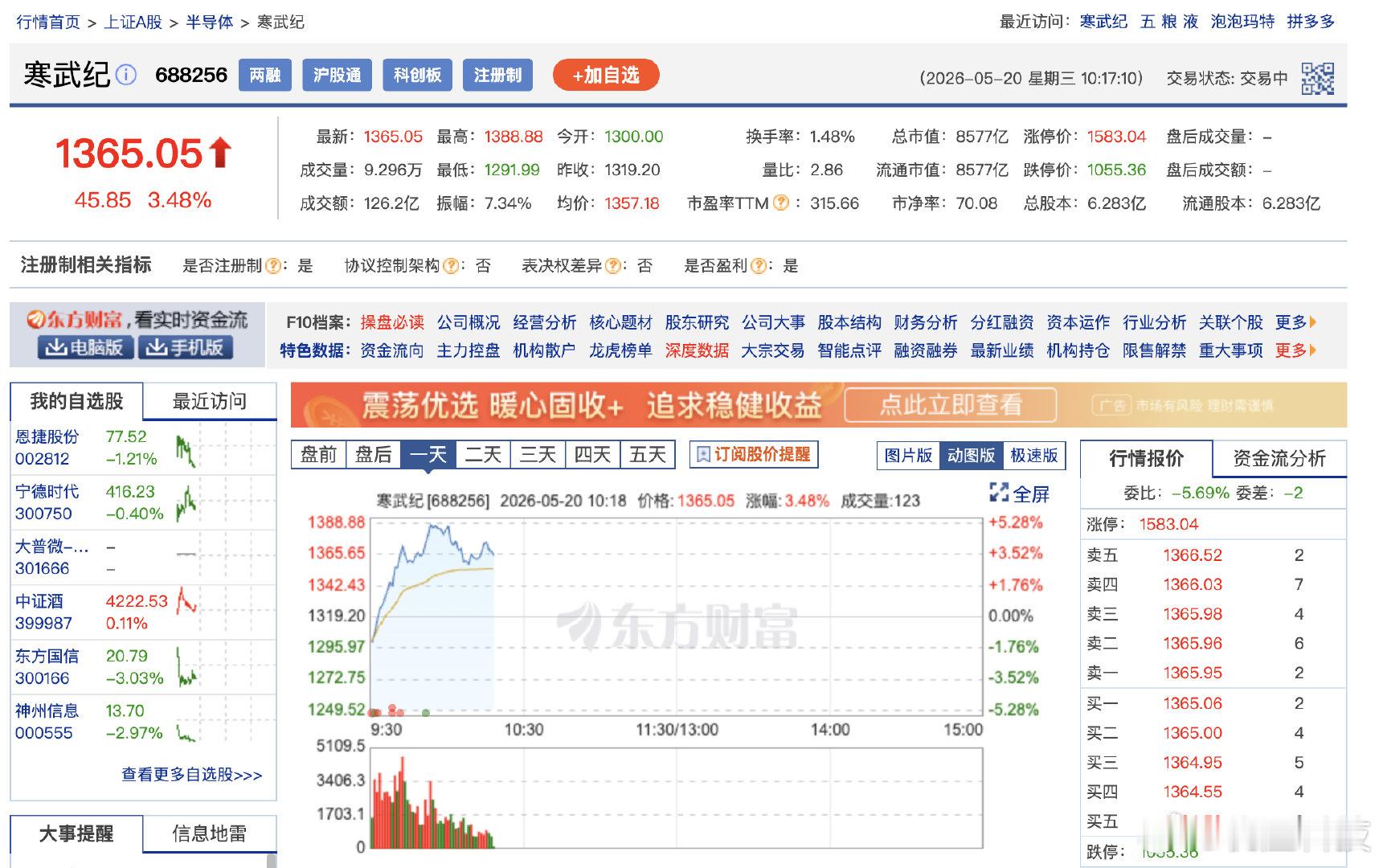The height and width of the screenshot is (868, 1383).
Task: Switch to 盘前 chart tab
Action: [x=318, y=455]
